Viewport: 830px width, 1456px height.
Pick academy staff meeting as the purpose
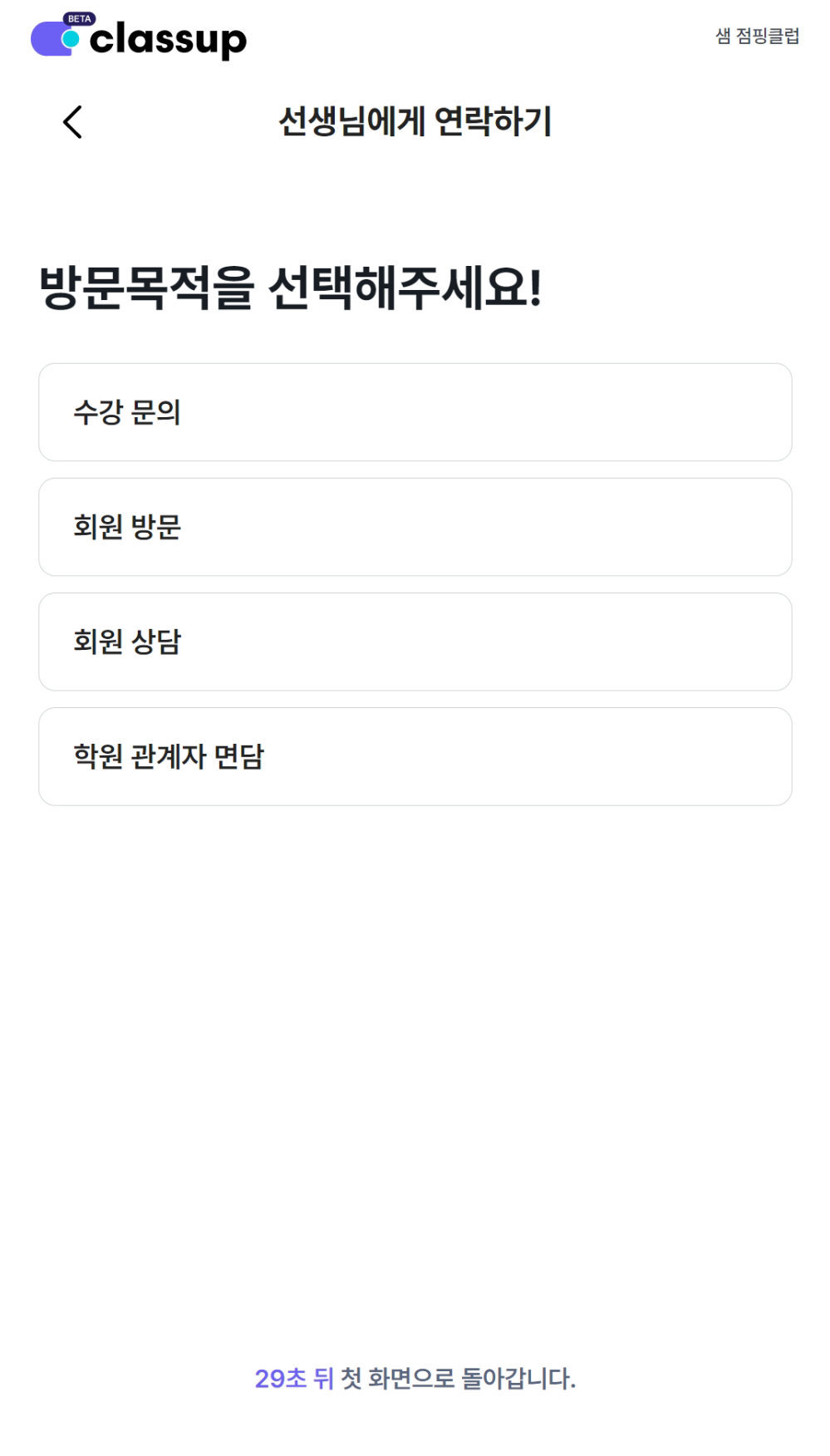415,756
